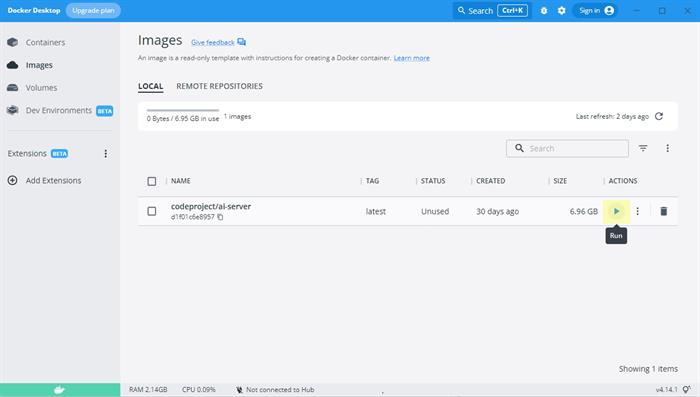This screenshot has width=700, height=397.
Task: Click the 'latest' tag cell
Action: click(x=375, y=212)
